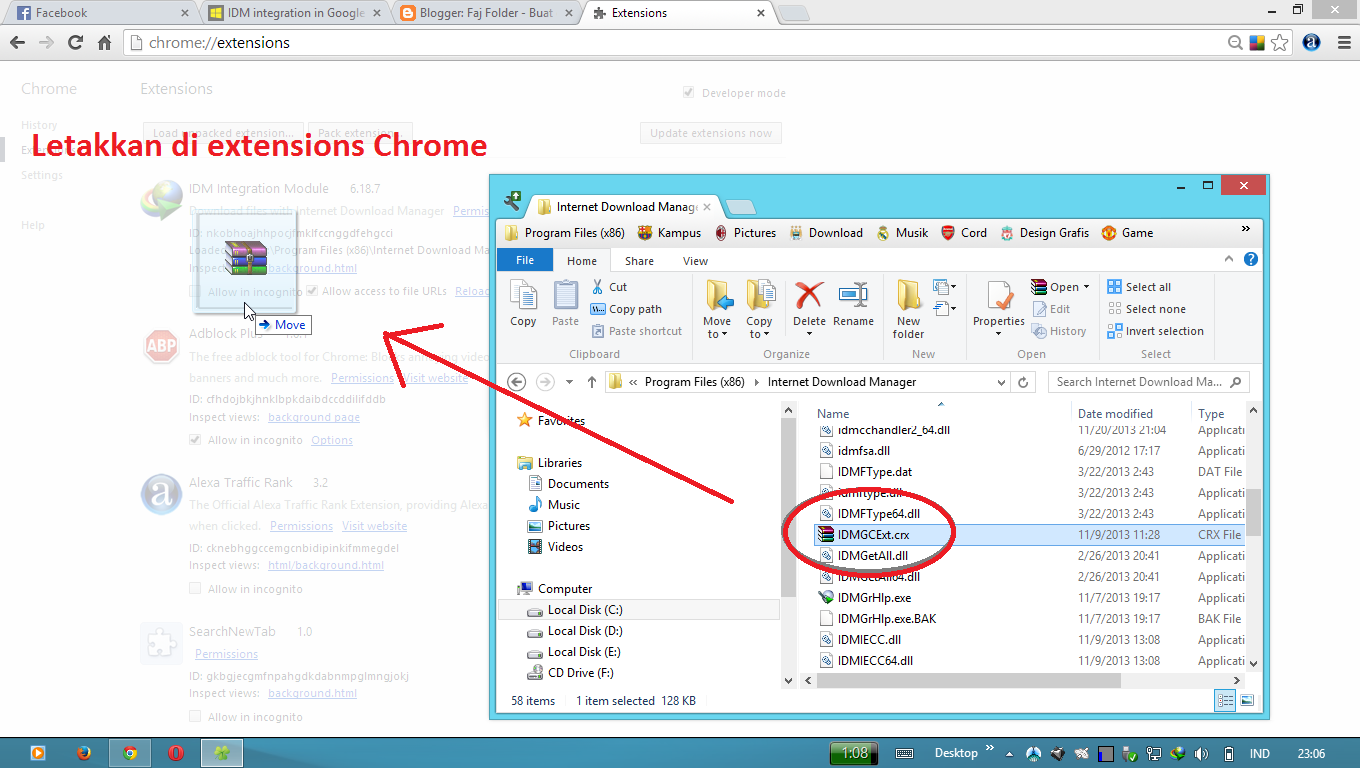Screen dimensions: 1360x768
Task: Click the Explorer back arrow button
Action: 516,382
